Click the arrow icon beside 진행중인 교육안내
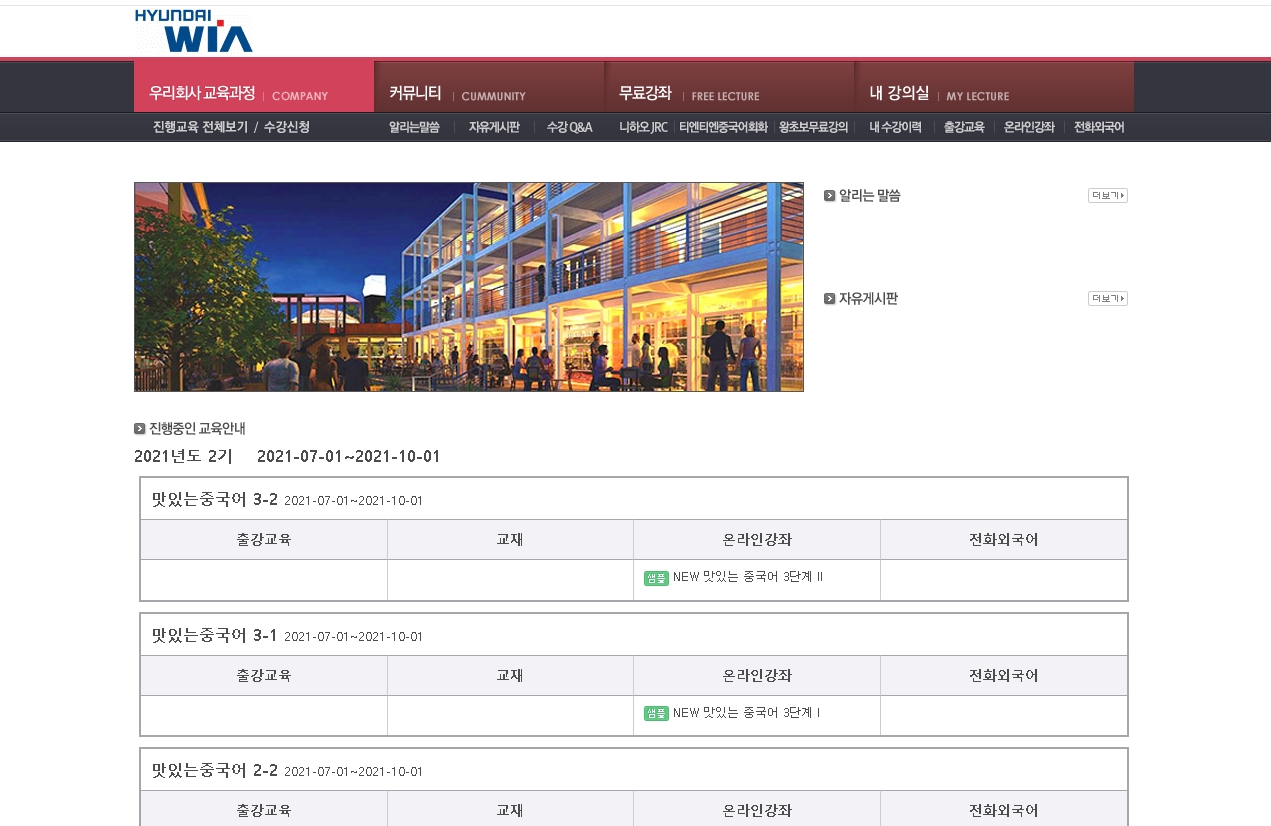Viewport: 1271px width, 826px height. (x=140, y=429)
